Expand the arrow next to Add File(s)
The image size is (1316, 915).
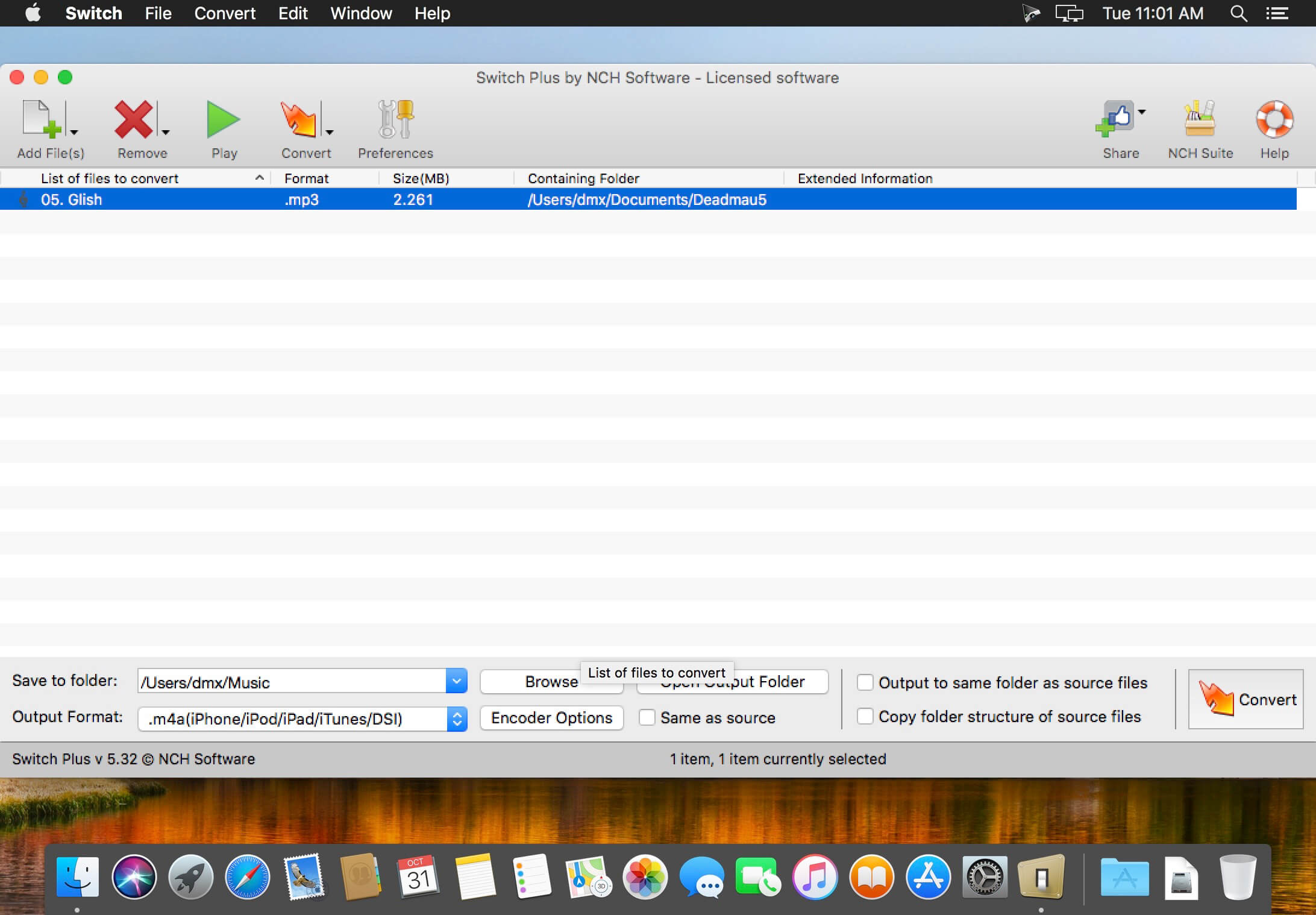(x=74, y=131)
